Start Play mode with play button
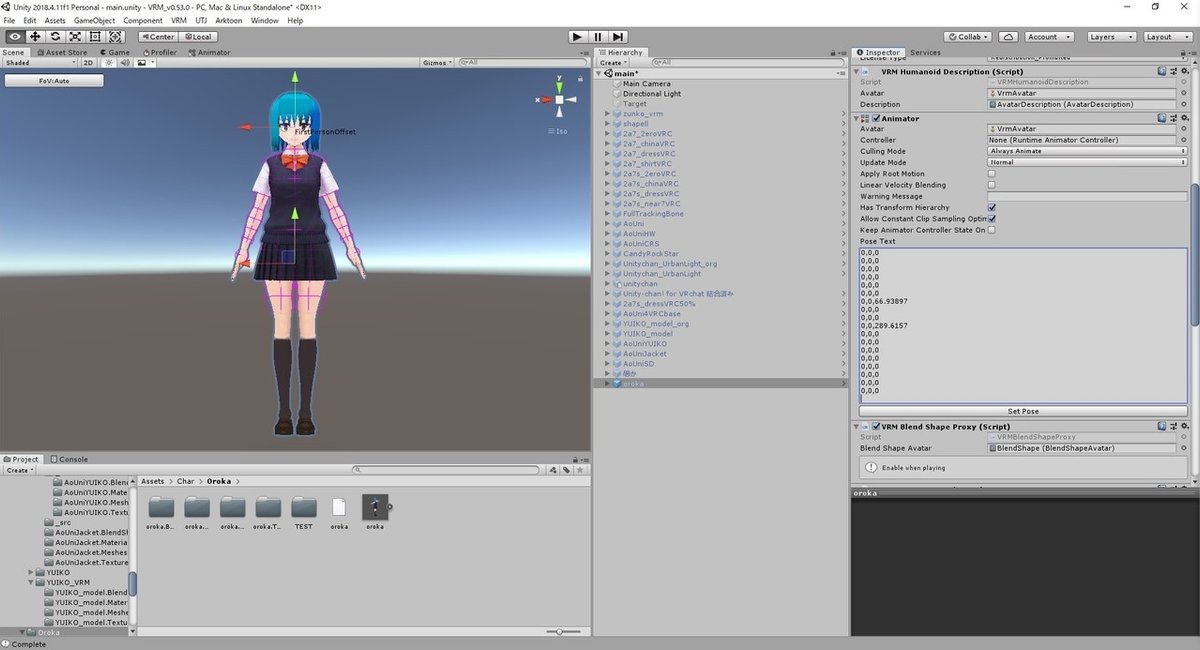The height and width of the screenshot is (650, 1200). click(577, 36)
